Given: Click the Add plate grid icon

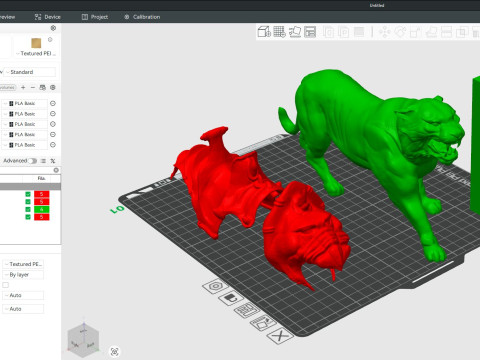Looking at the screenshot, I should pos(279,32).
